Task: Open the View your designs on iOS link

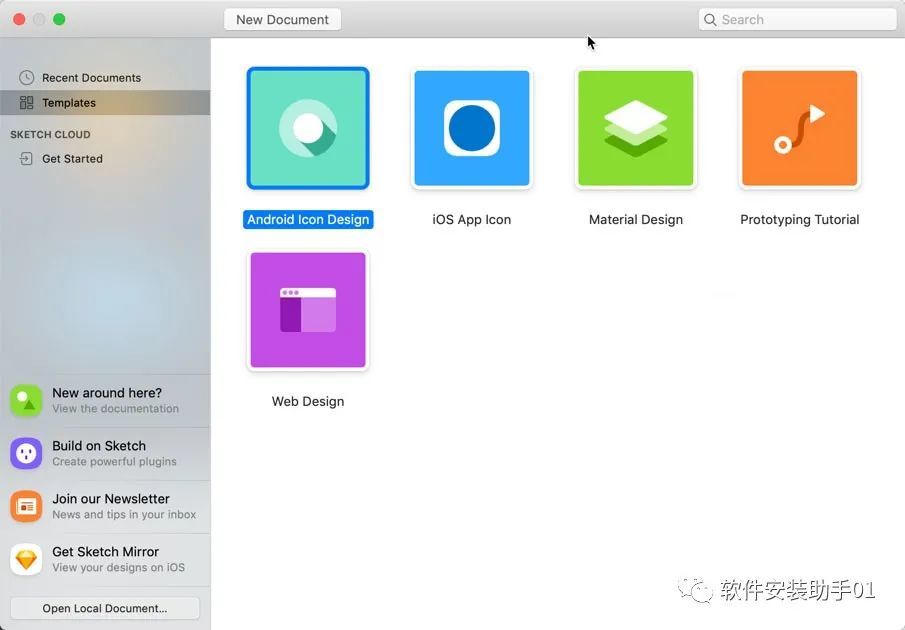Action: tap(118, 568)
